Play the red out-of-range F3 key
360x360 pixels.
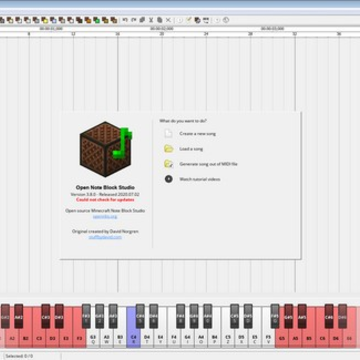point(79,337)
